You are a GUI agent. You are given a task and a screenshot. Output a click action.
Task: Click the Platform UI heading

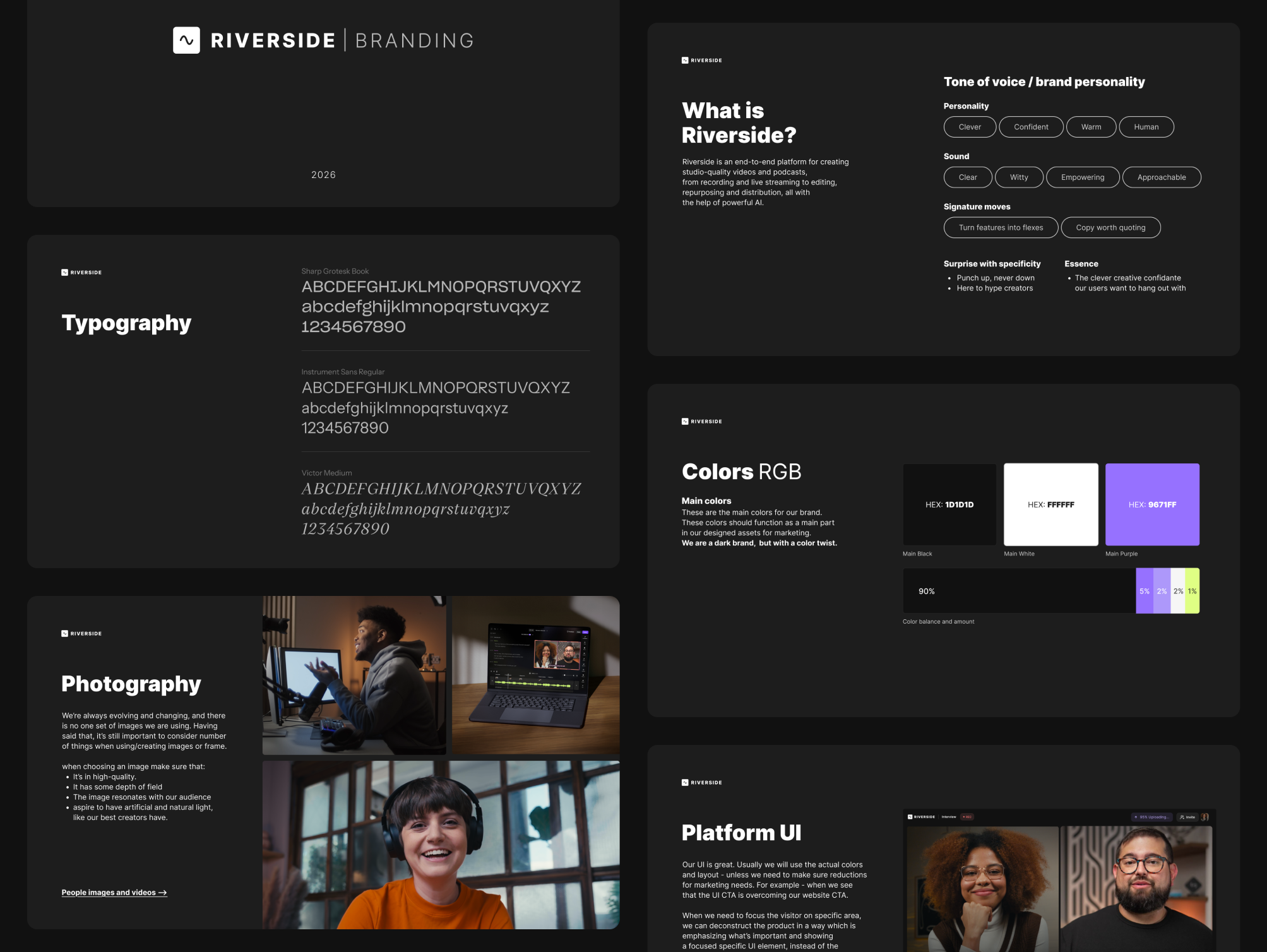(x=741, y=833)
